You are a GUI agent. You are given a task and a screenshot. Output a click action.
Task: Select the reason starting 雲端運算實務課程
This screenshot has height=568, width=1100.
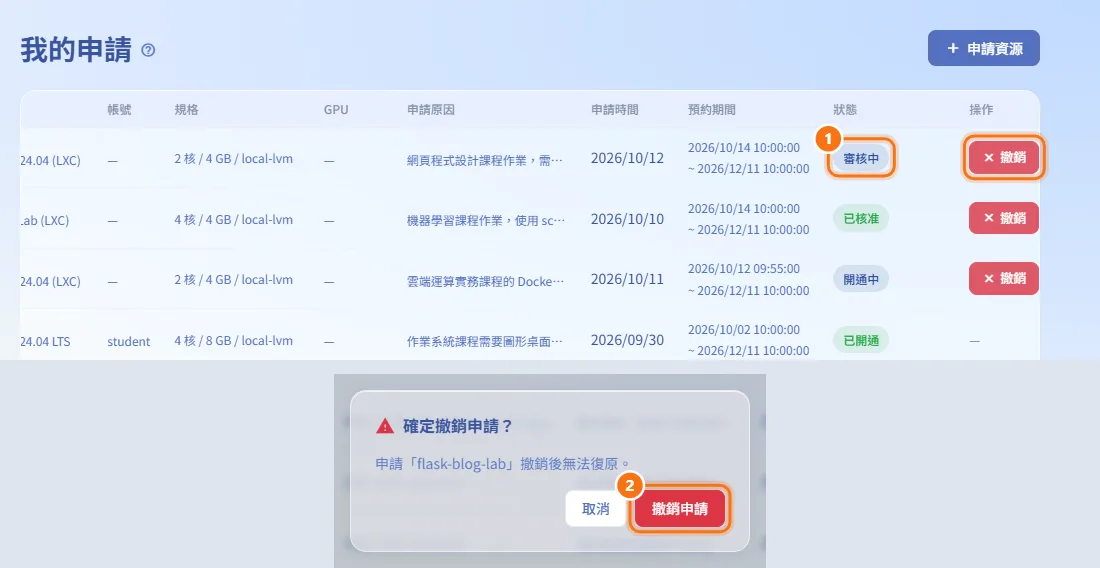point(485,281)
